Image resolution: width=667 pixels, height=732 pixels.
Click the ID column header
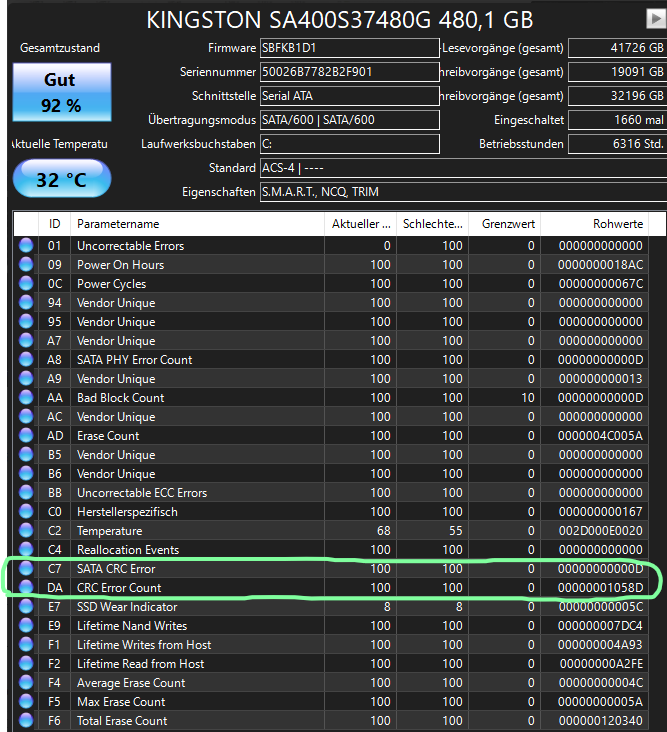[55, 224]
